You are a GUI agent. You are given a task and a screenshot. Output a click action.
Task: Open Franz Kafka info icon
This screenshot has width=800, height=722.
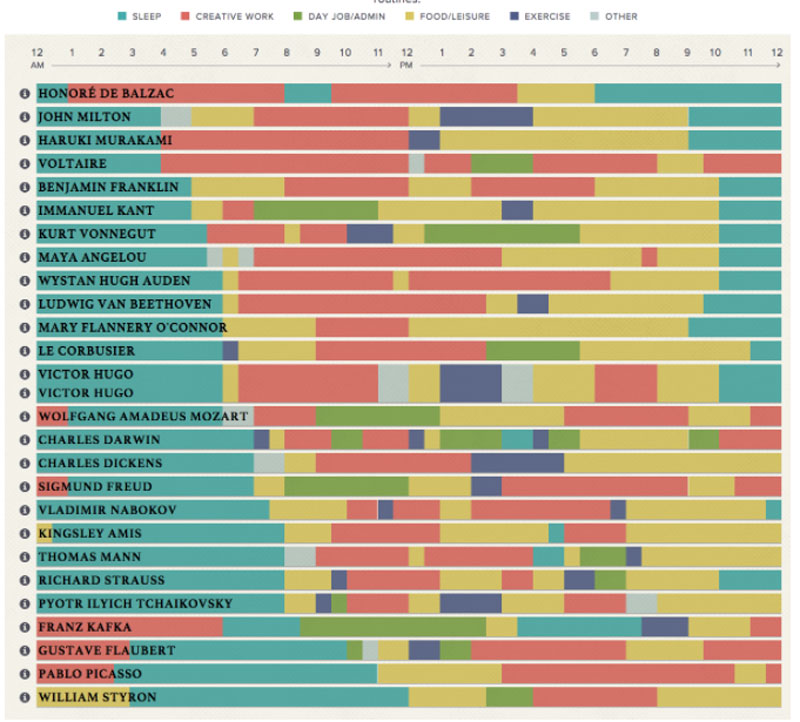24,628
